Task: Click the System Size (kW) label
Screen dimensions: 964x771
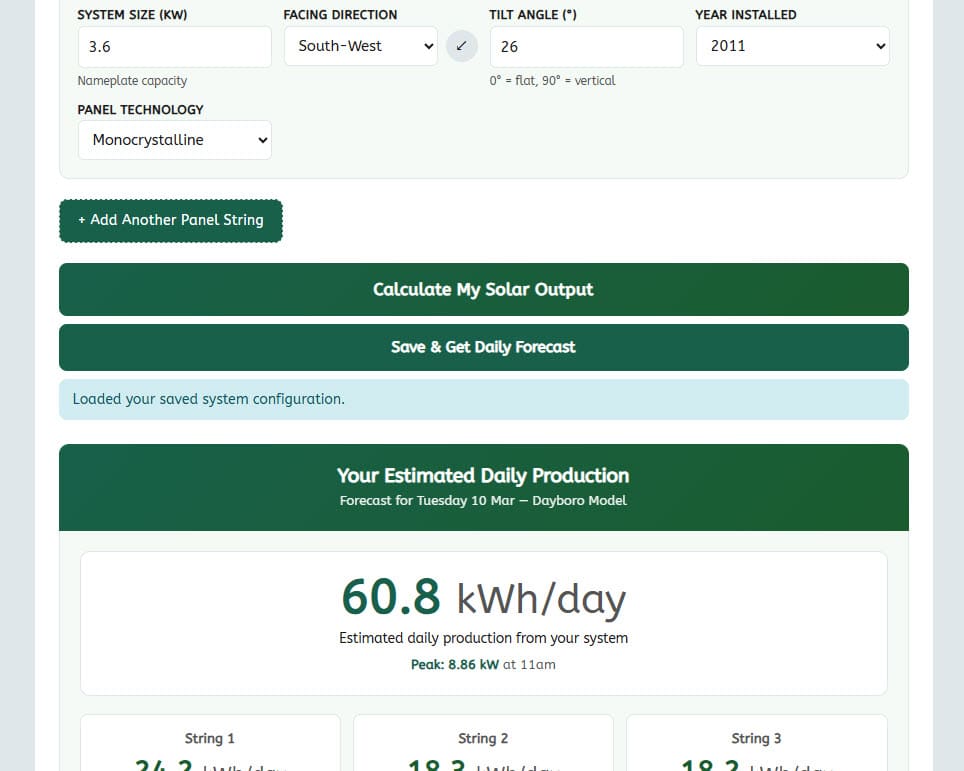Action: coord(132,15)
